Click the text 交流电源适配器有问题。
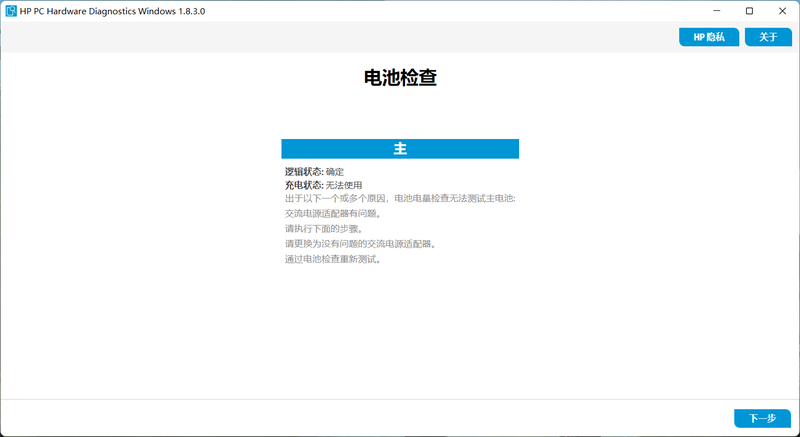800x437 pixels. pyautogui.click(x=333, y=214)
